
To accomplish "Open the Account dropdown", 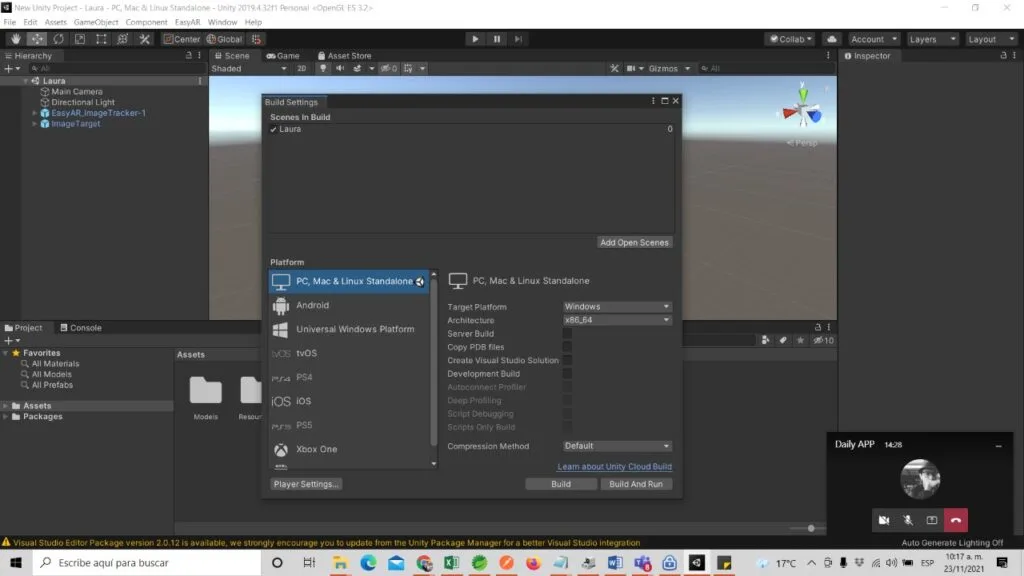I will [873, 39].
